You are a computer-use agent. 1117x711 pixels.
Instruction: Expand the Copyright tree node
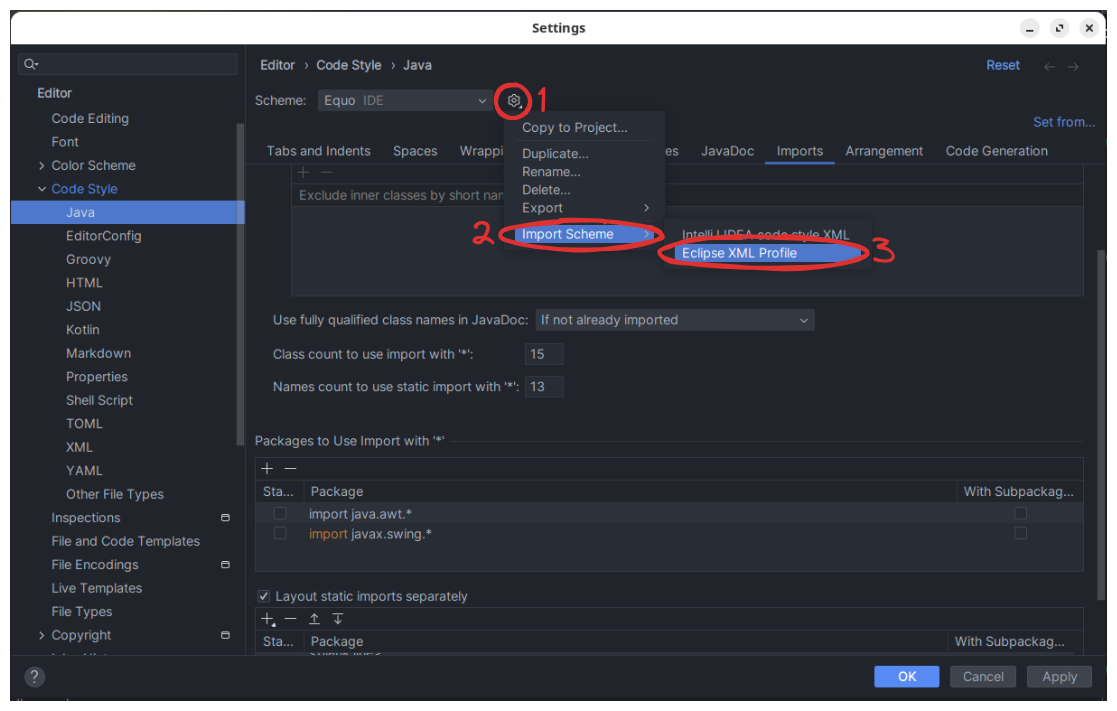click(x=41, y=635)
